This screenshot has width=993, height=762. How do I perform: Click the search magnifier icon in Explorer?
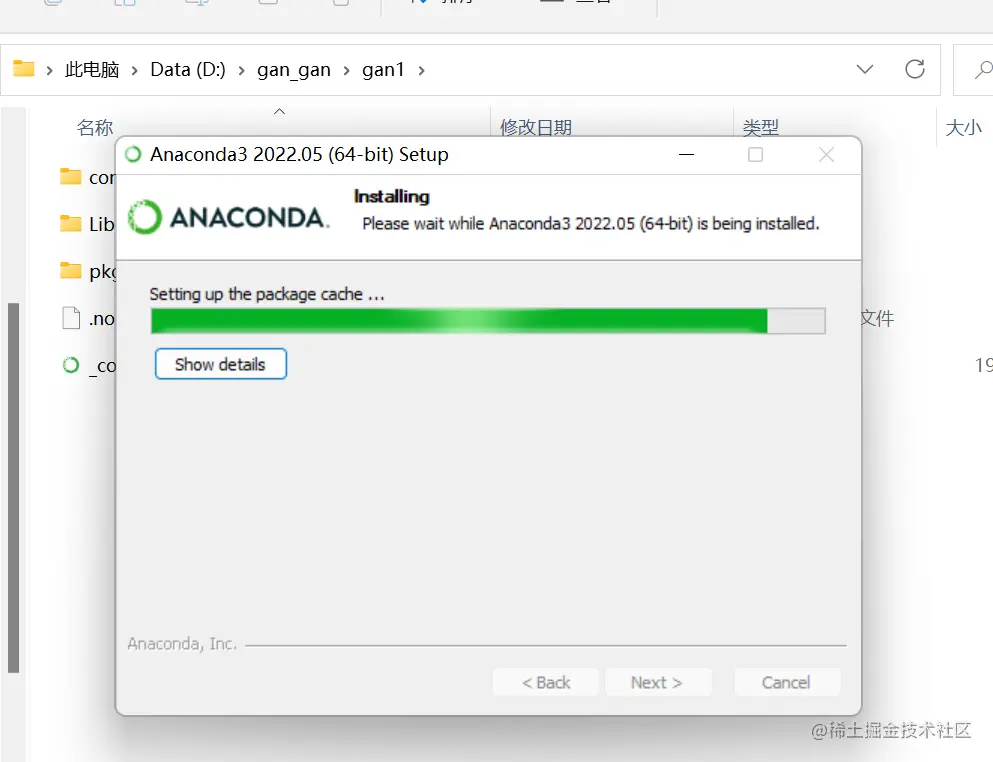(983, 69)
